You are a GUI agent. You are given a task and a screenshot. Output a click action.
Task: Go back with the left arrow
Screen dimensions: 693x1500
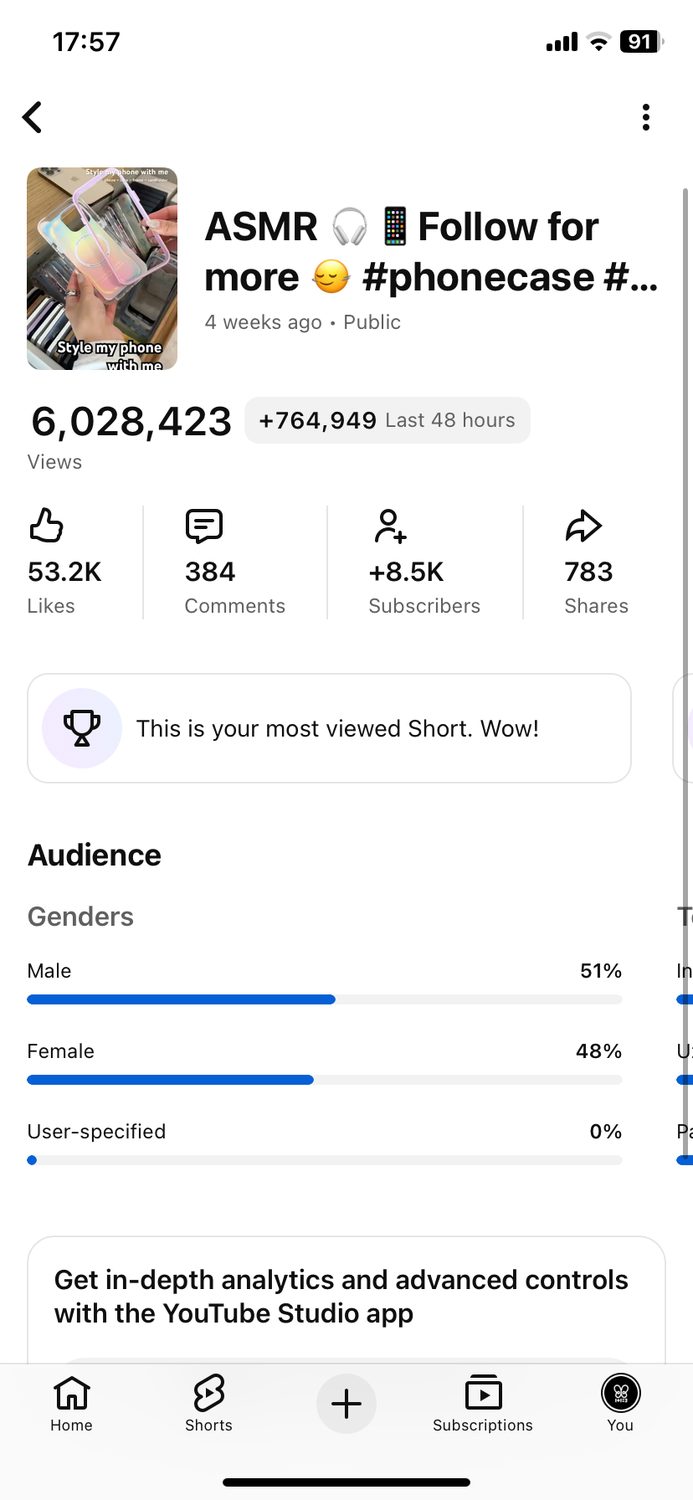(33, 117)
